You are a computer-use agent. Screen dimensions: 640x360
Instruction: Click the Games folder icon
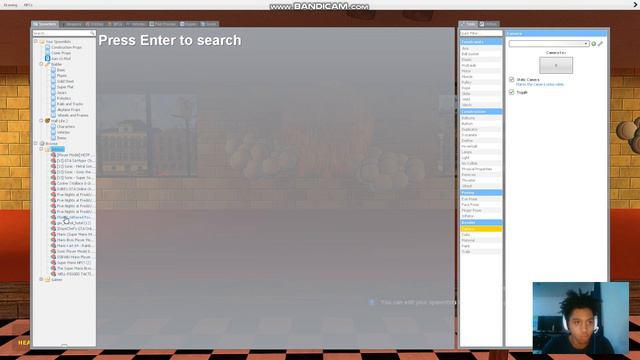pos(47,280)
